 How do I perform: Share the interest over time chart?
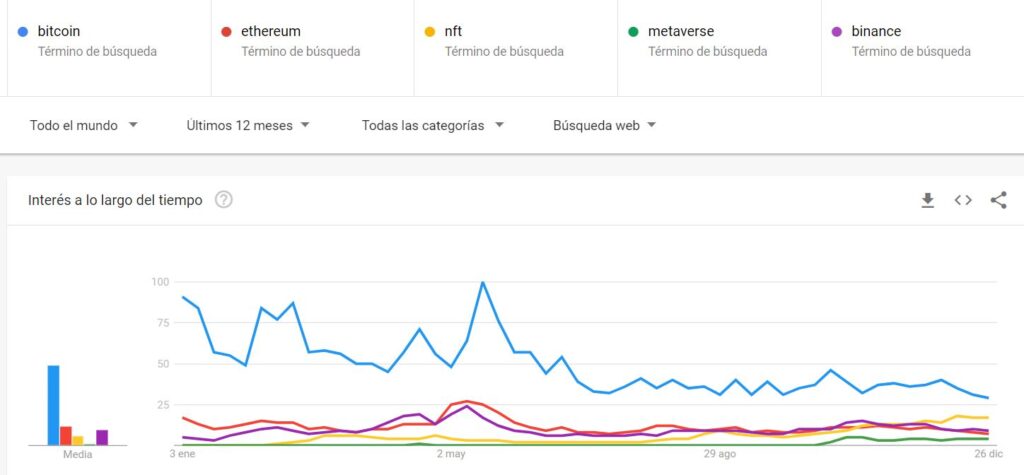[x=998, y=200]
